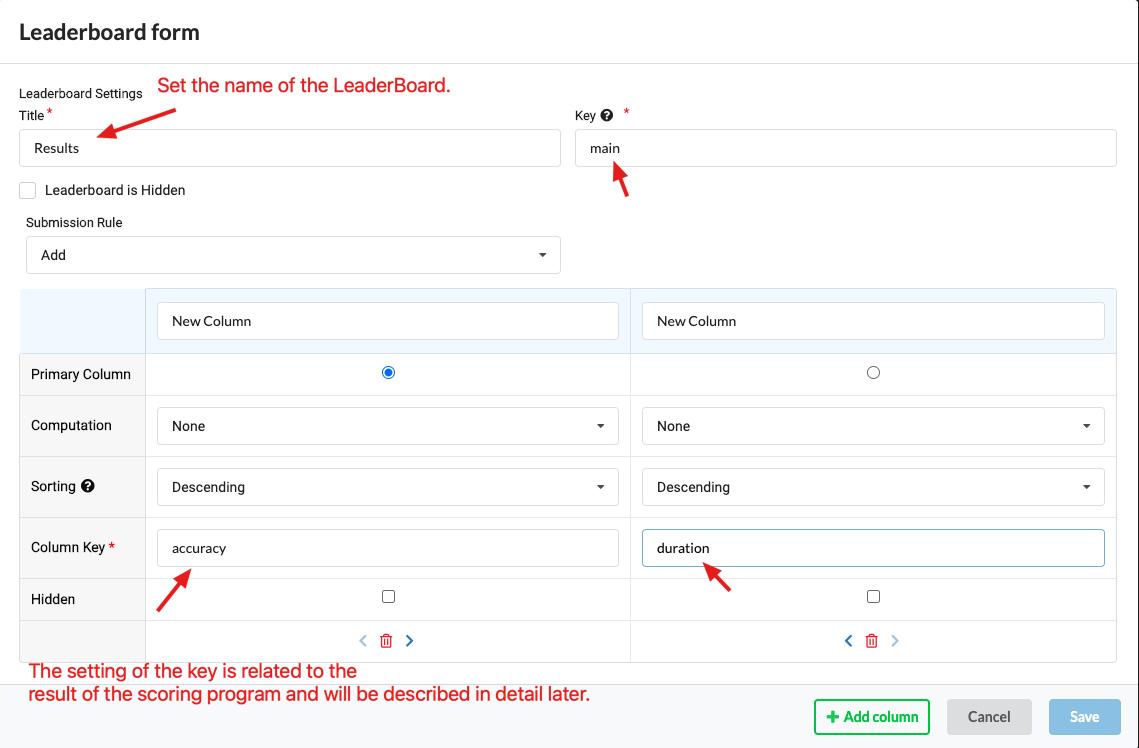
Task: Open Sorting dropdown for accuracy column
Action: click(x=388, y=487)
